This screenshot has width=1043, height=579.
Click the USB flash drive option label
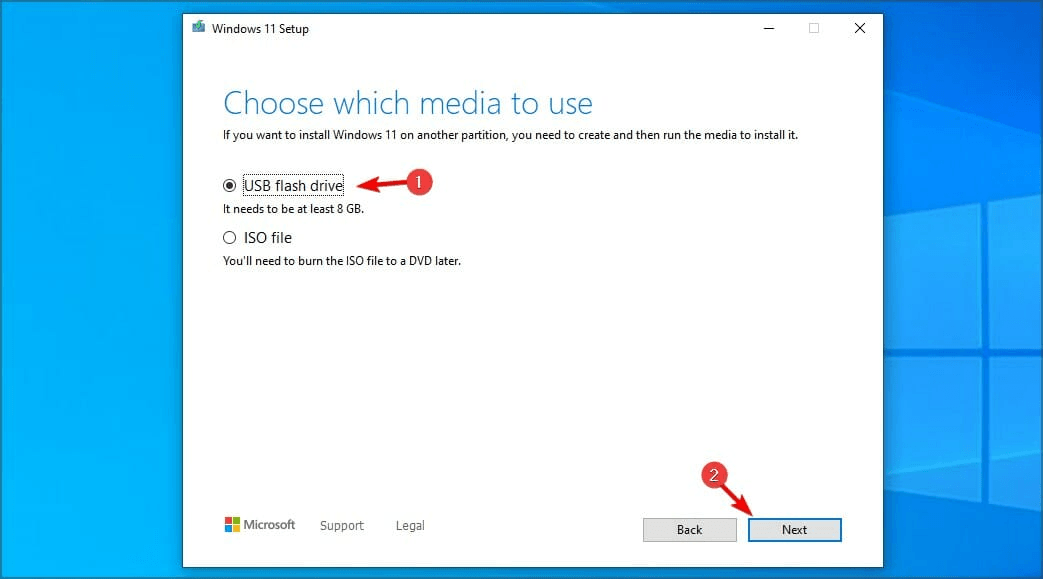tap(293, 186)
